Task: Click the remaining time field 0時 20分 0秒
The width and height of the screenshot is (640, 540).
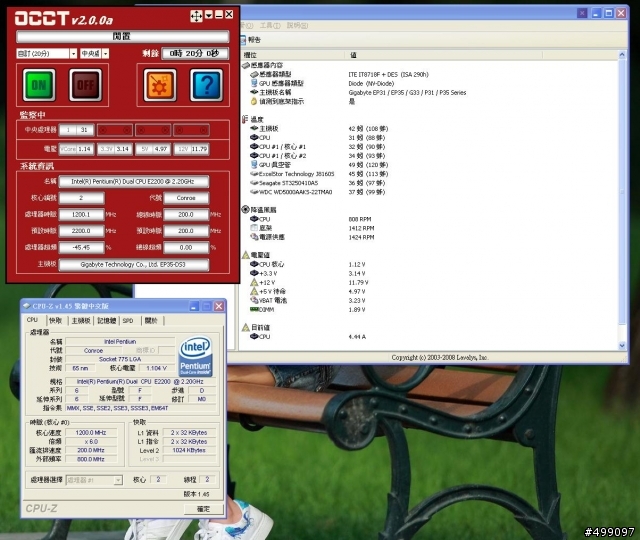Action: click(195, 53)
